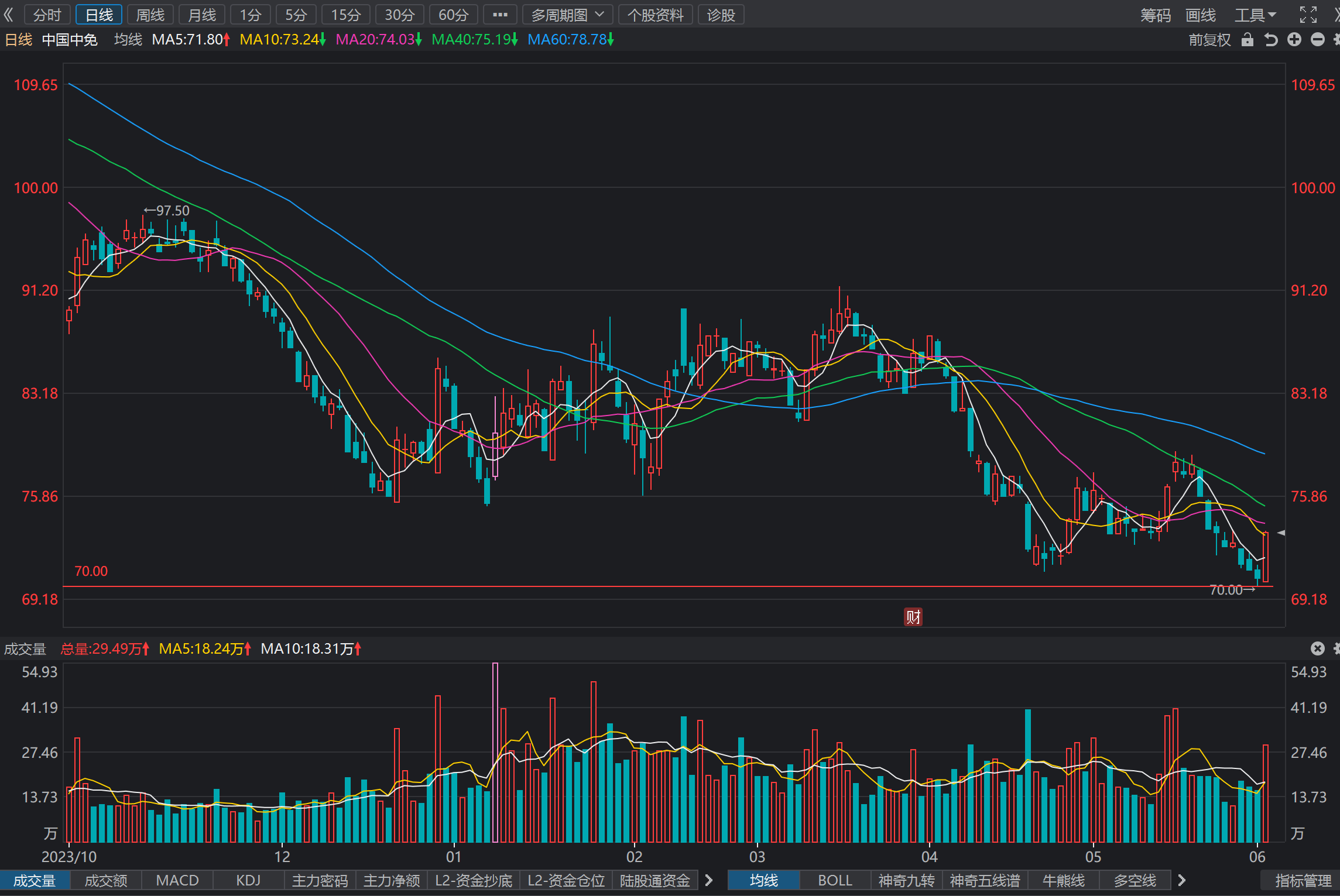Screen dimensions: 1340x896
Task: Click MA10:73.24 moving average label
Action: point(283,40)
